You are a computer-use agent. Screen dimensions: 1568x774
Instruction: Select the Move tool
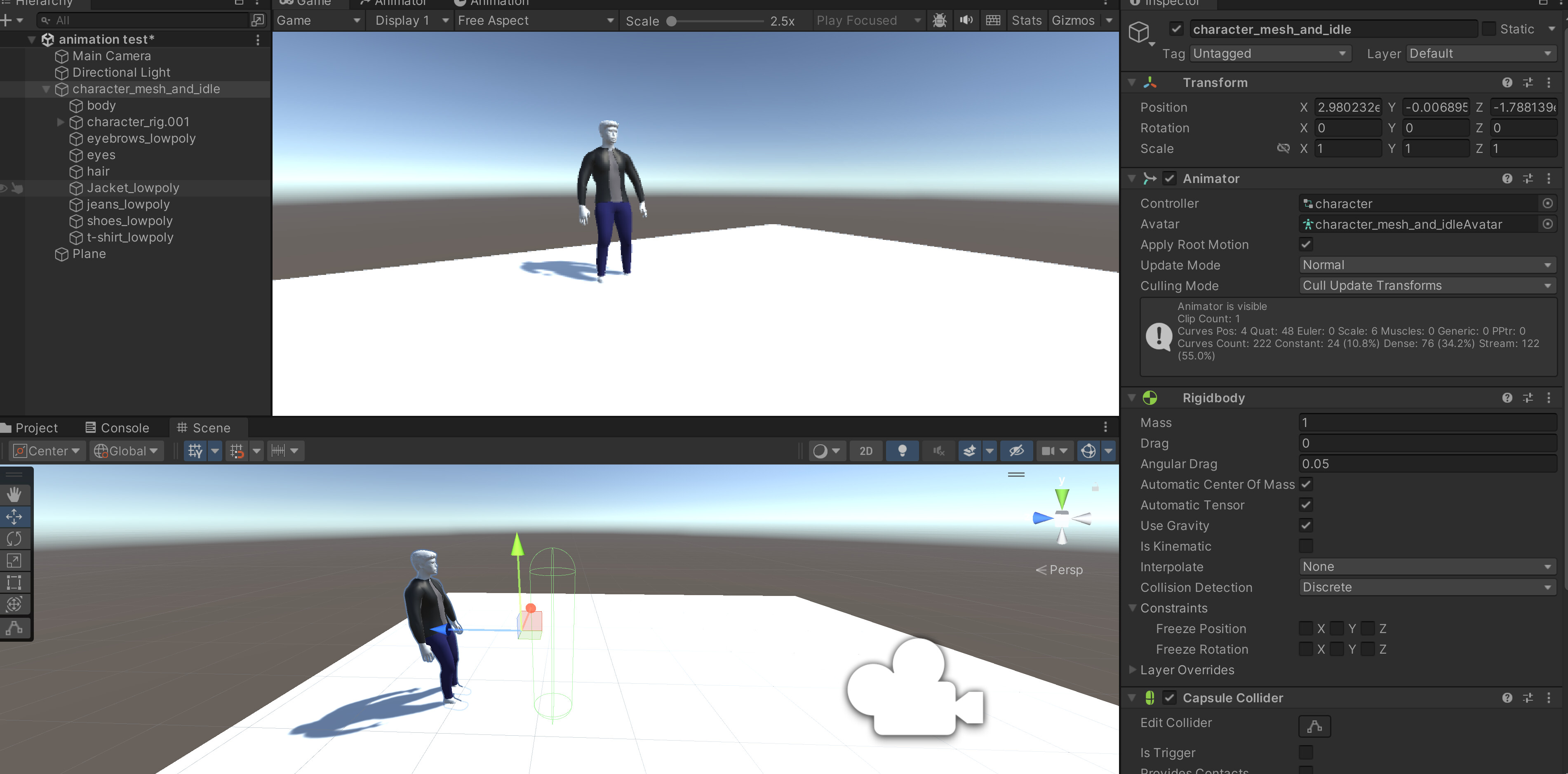click(14, 516)
